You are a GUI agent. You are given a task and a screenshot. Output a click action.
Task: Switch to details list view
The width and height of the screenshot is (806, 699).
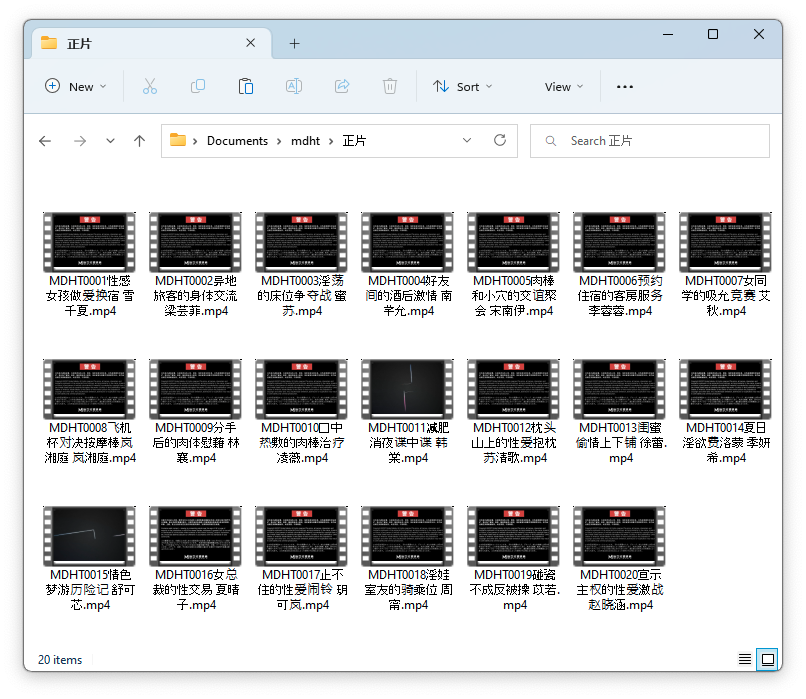click(x=745, y=659)
